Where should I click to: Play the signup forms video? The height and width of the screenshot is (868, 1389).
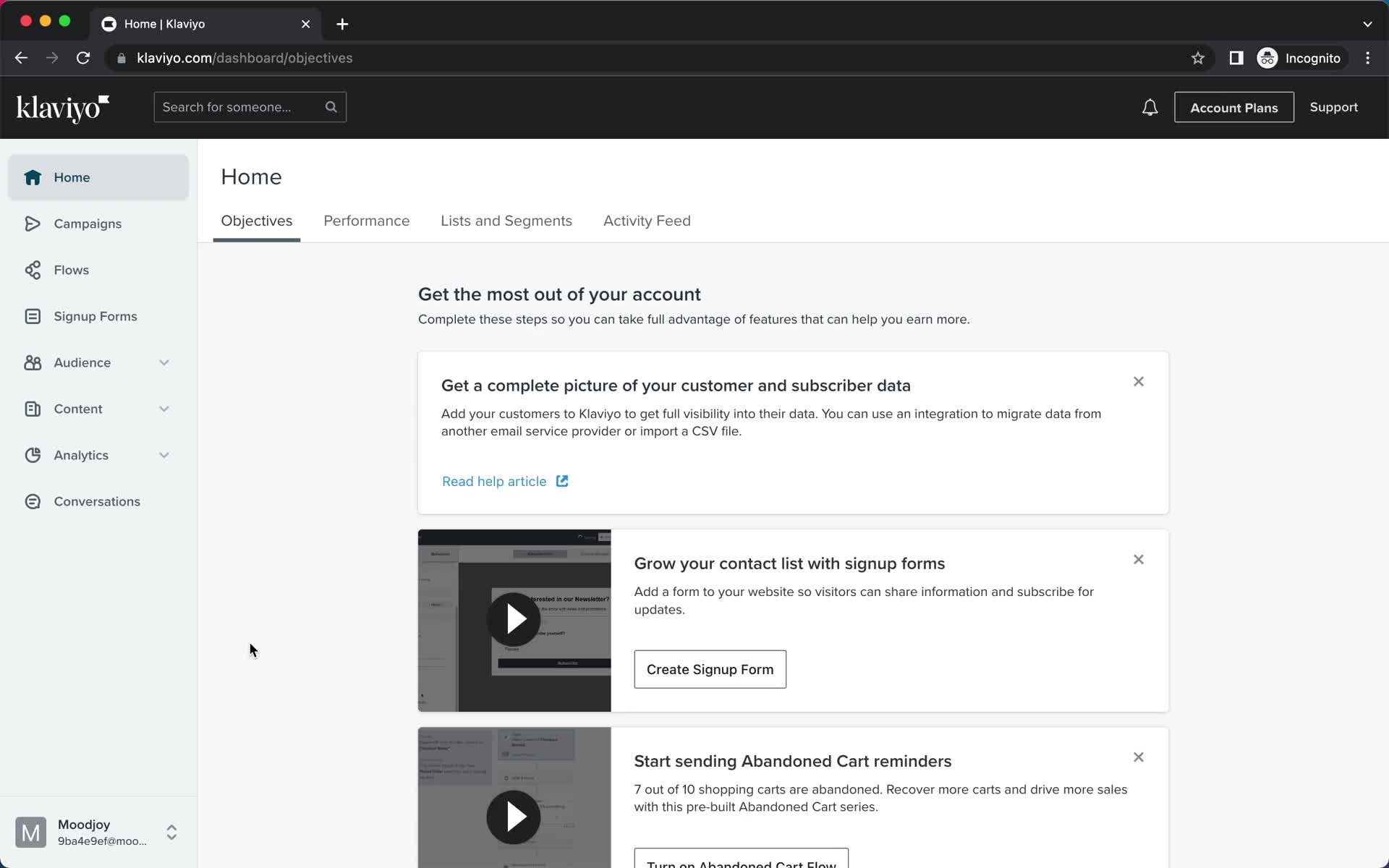(514, 619)
